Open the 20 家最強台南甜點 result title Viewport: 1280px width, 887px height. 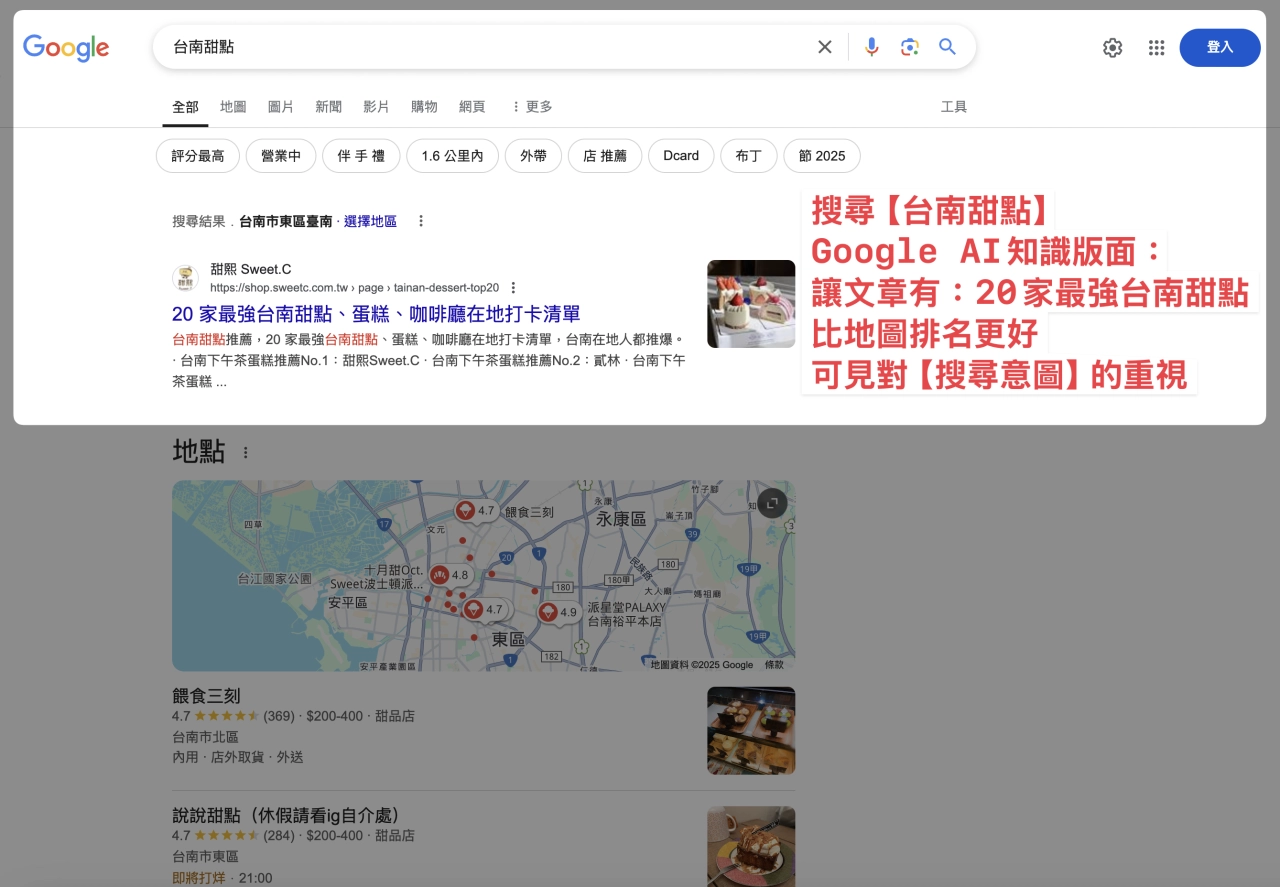376,314
